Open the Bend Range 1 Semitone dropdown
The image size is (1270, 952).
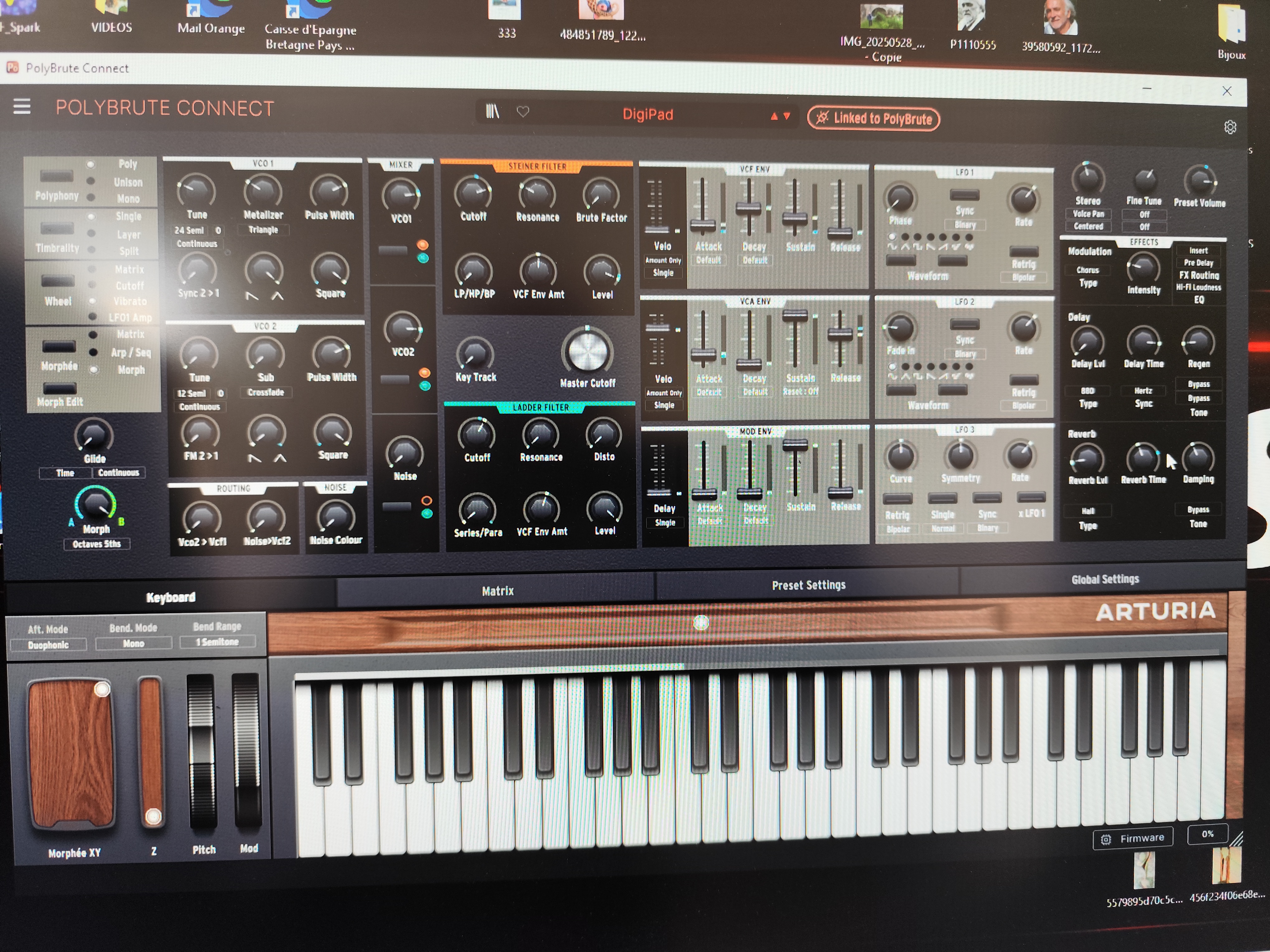(217, 642)
